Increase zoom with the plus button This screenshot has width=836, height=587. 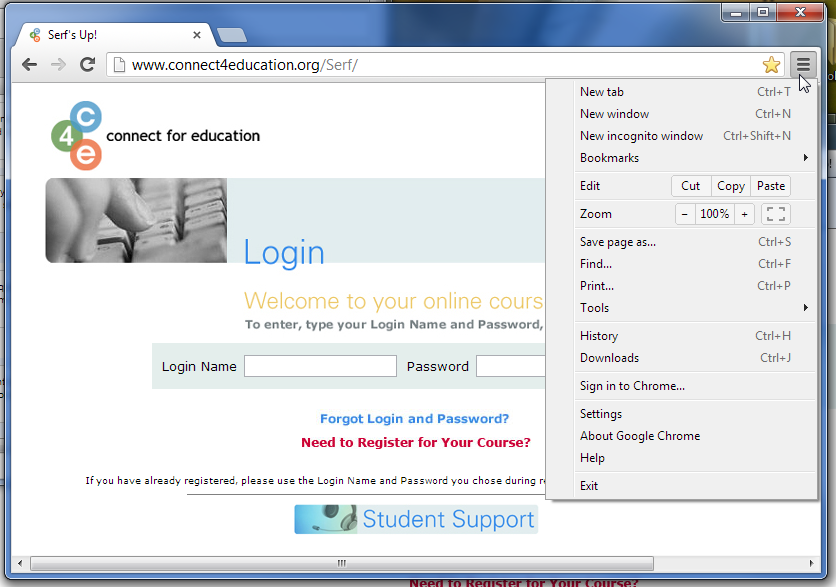[x=744, y=214]
